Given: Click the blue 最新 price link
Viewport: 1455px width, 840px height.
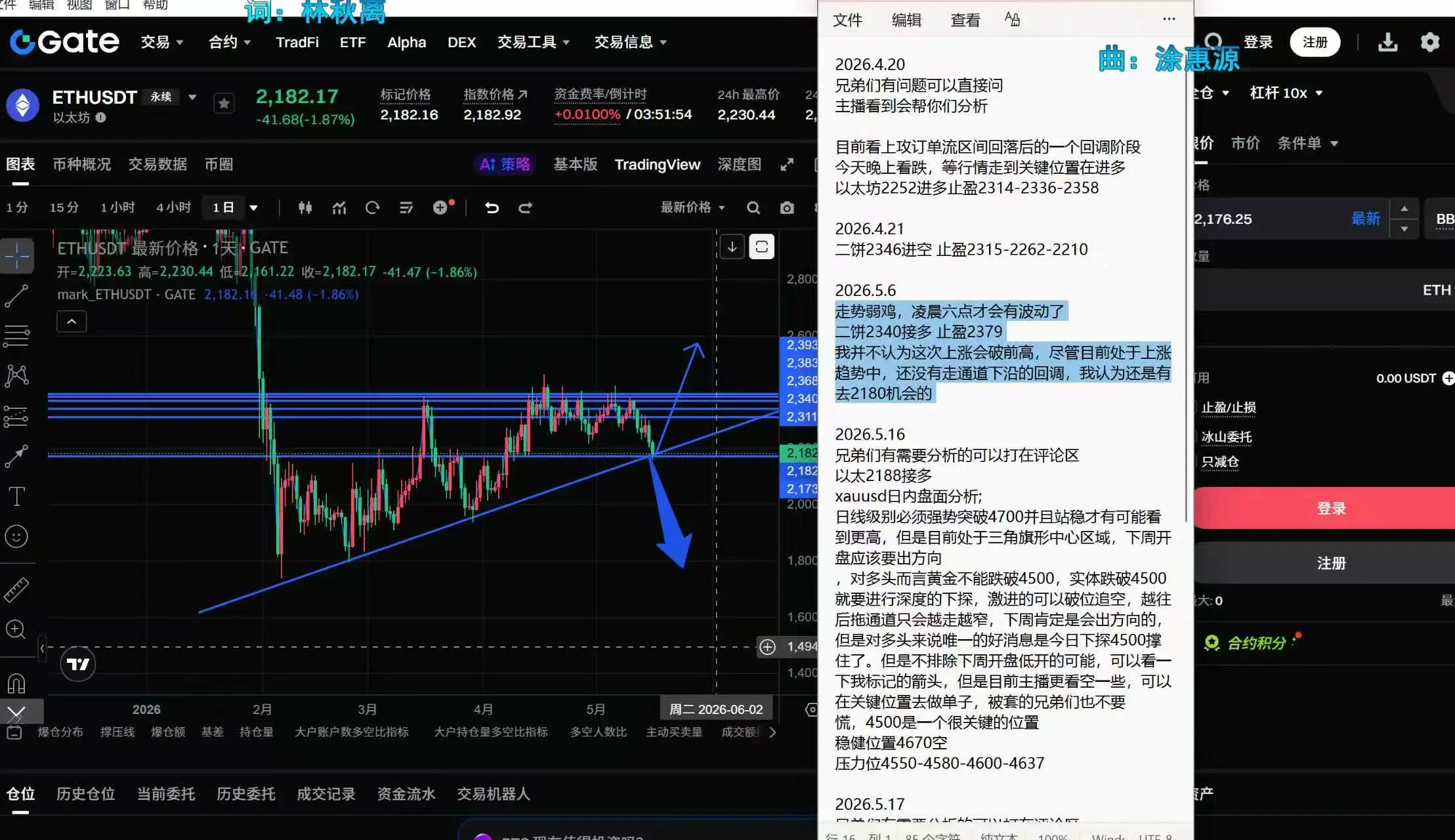Looking at the screenshot, I should pos(1366,219).
